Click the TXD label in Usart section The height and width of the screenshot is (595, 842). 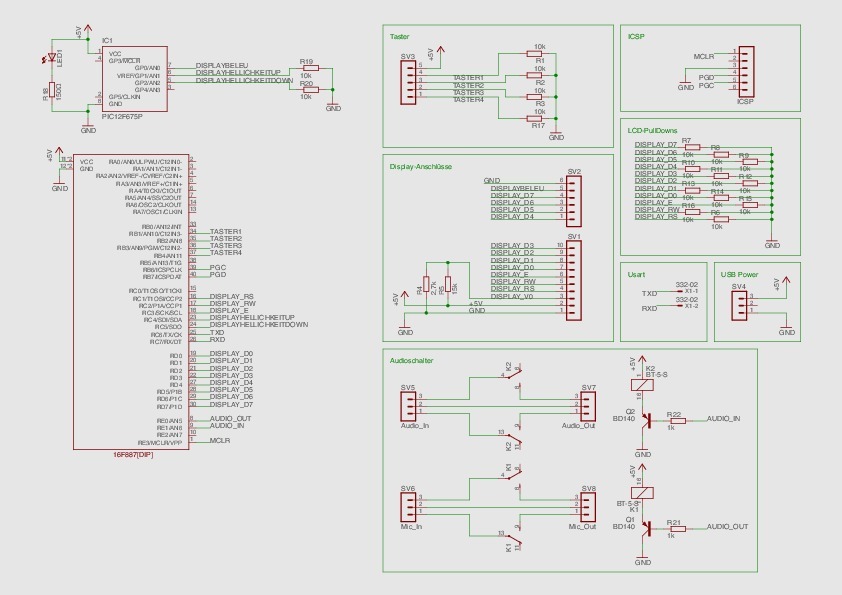649,294
